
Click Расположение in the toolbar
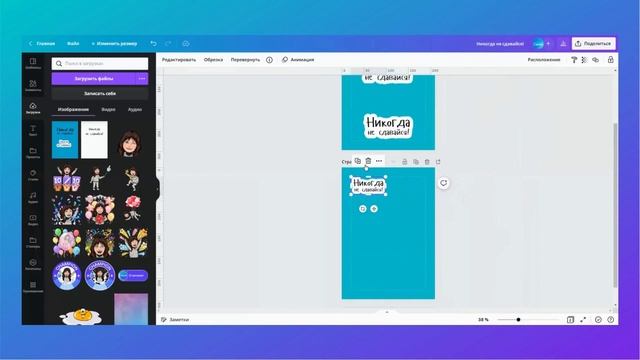pyautogui.click(x=544, y=60)
